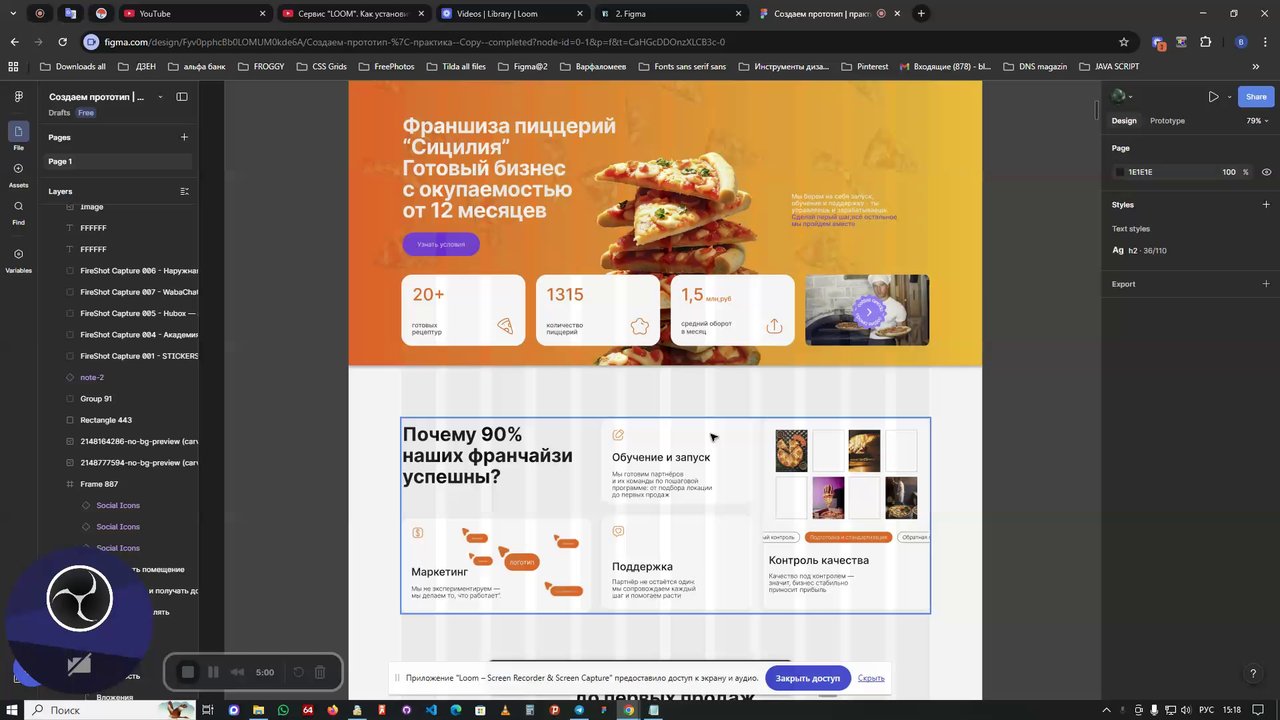Show more bookmarks with double chevron

pos(1256,67)
